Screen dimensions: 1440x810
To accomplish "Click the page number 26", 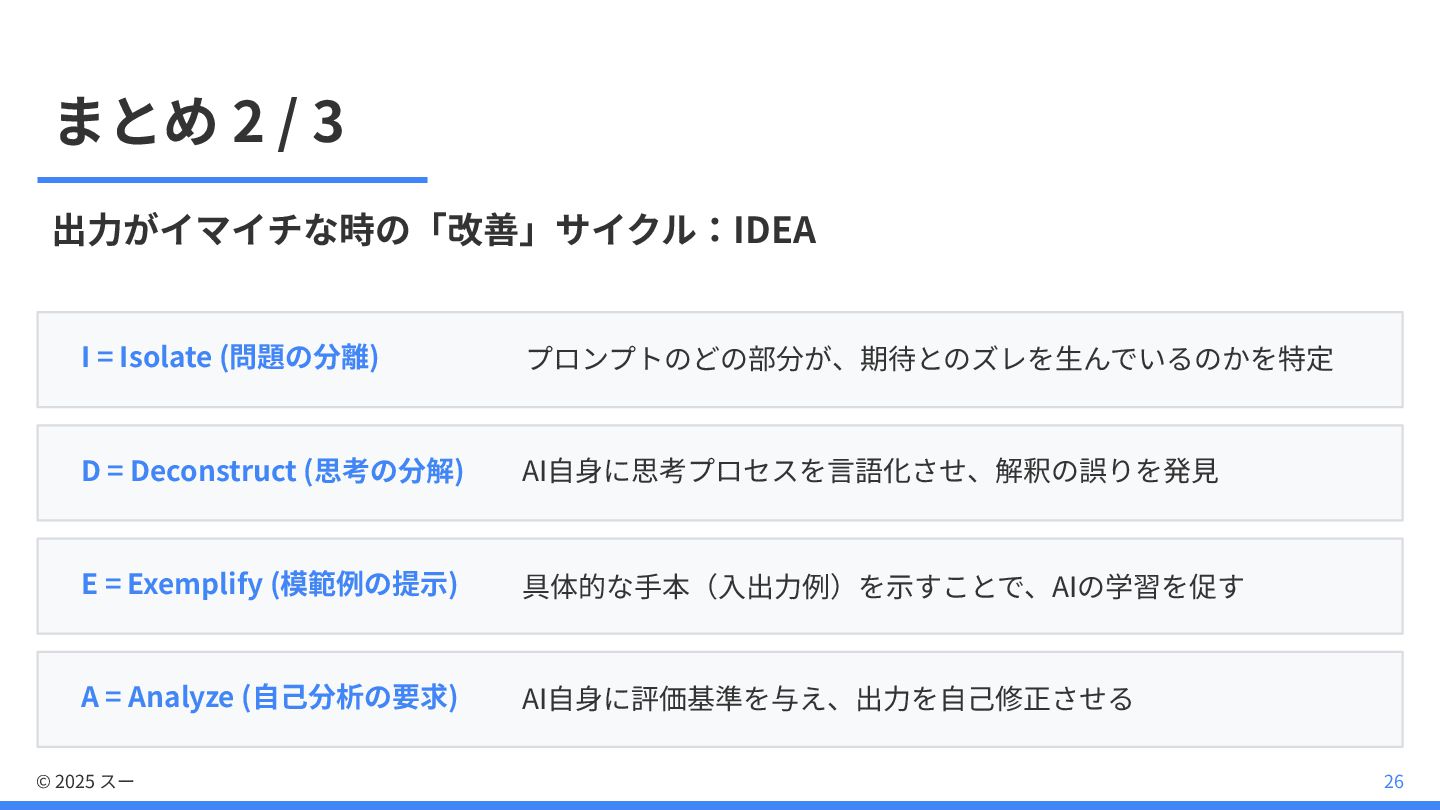I will pyautogui.click(x=1393, y=782).
